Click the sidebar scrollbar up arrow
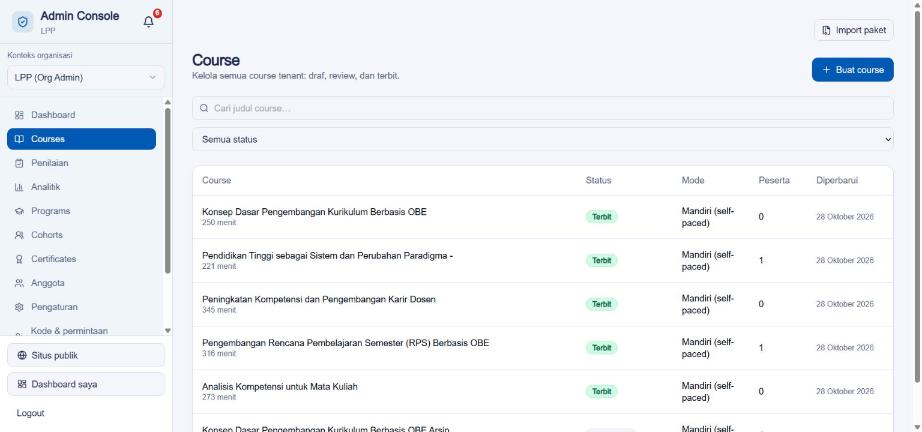 pos(168,102)
